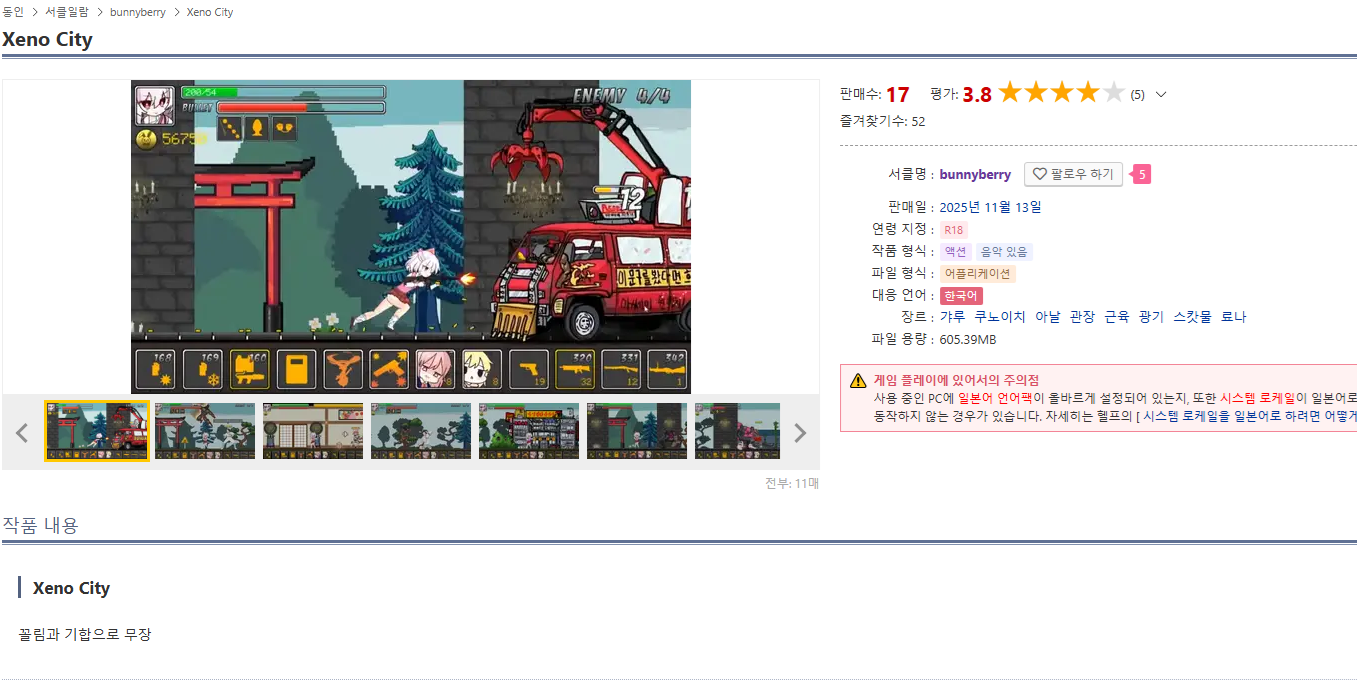
Task: Click the Xeno City page title
Action: click(47, 40)
